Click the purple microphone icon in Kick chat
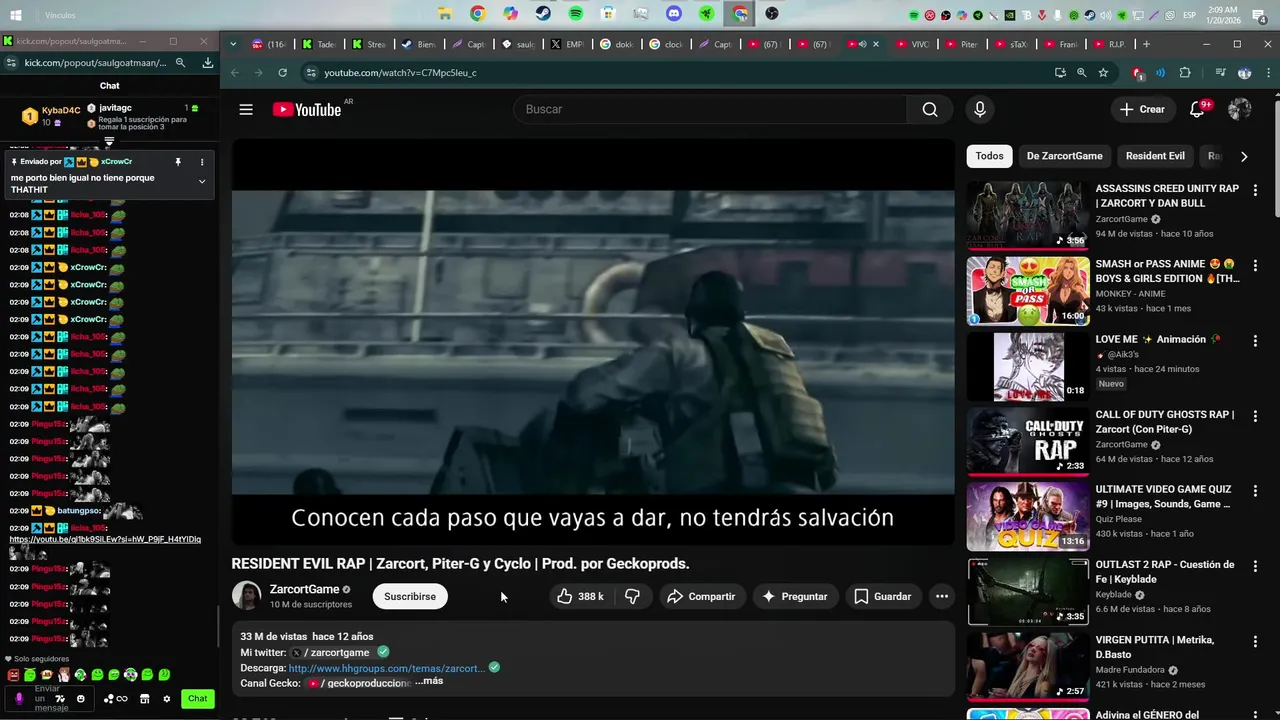 coord(19,699)
